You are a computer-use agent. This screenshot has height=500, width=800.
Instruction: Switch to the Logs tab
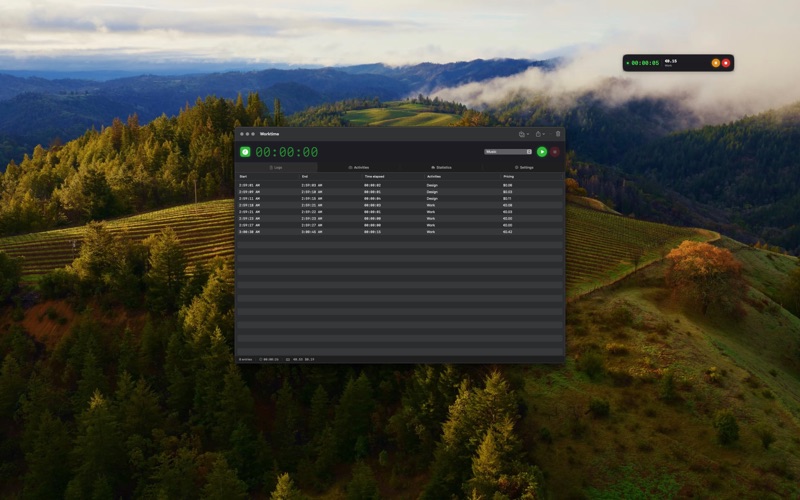[x=276, y=167]
